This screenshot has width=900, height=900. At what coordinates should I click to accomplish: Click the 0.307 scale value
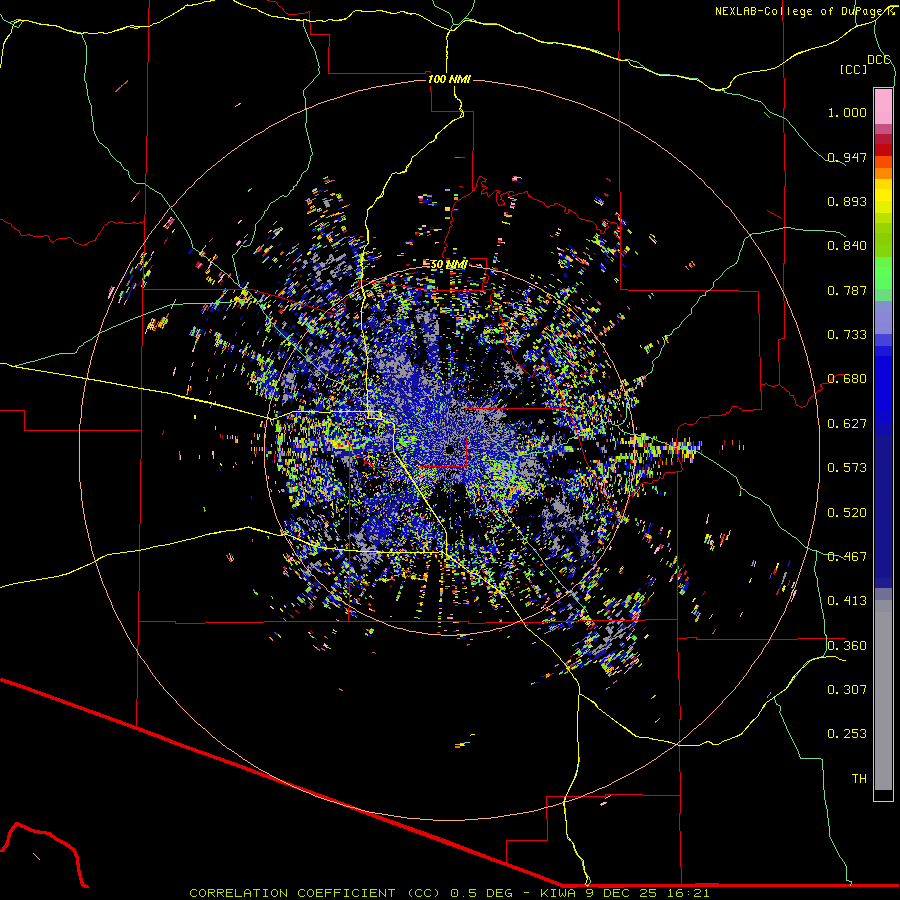tap(847, 690)
